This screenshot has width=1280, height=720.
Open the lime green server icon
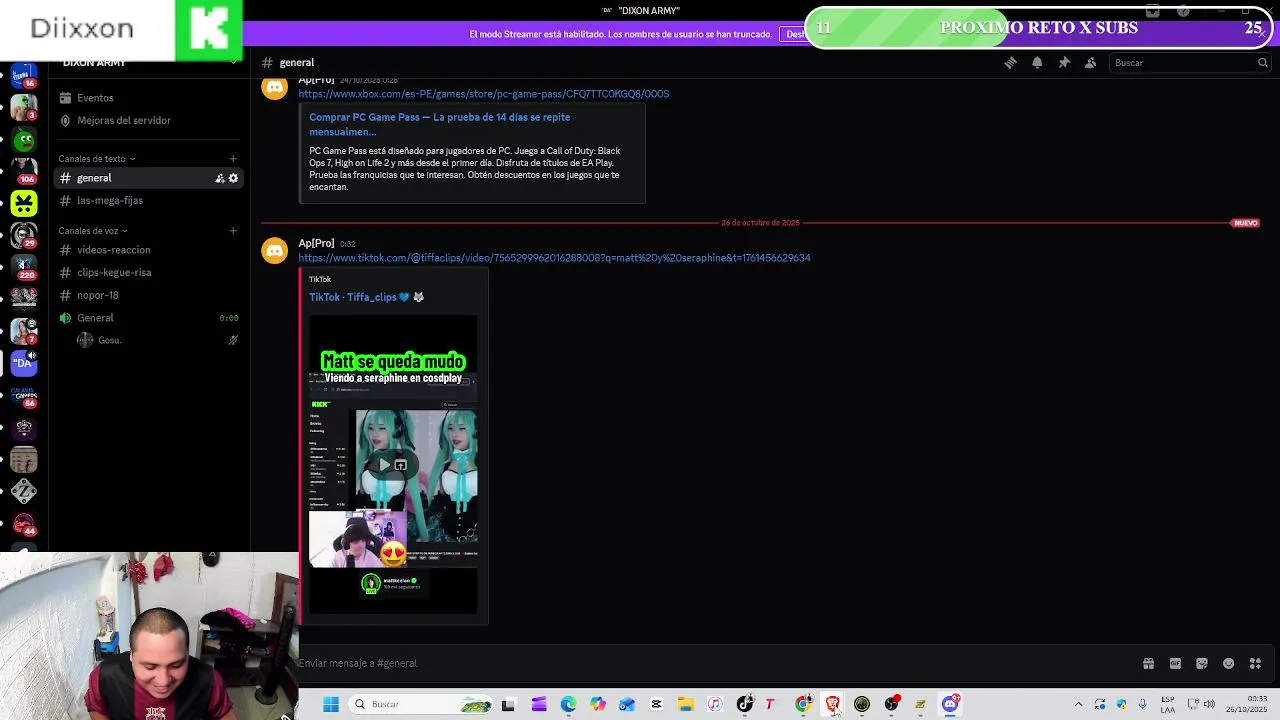tap(24, 204)
